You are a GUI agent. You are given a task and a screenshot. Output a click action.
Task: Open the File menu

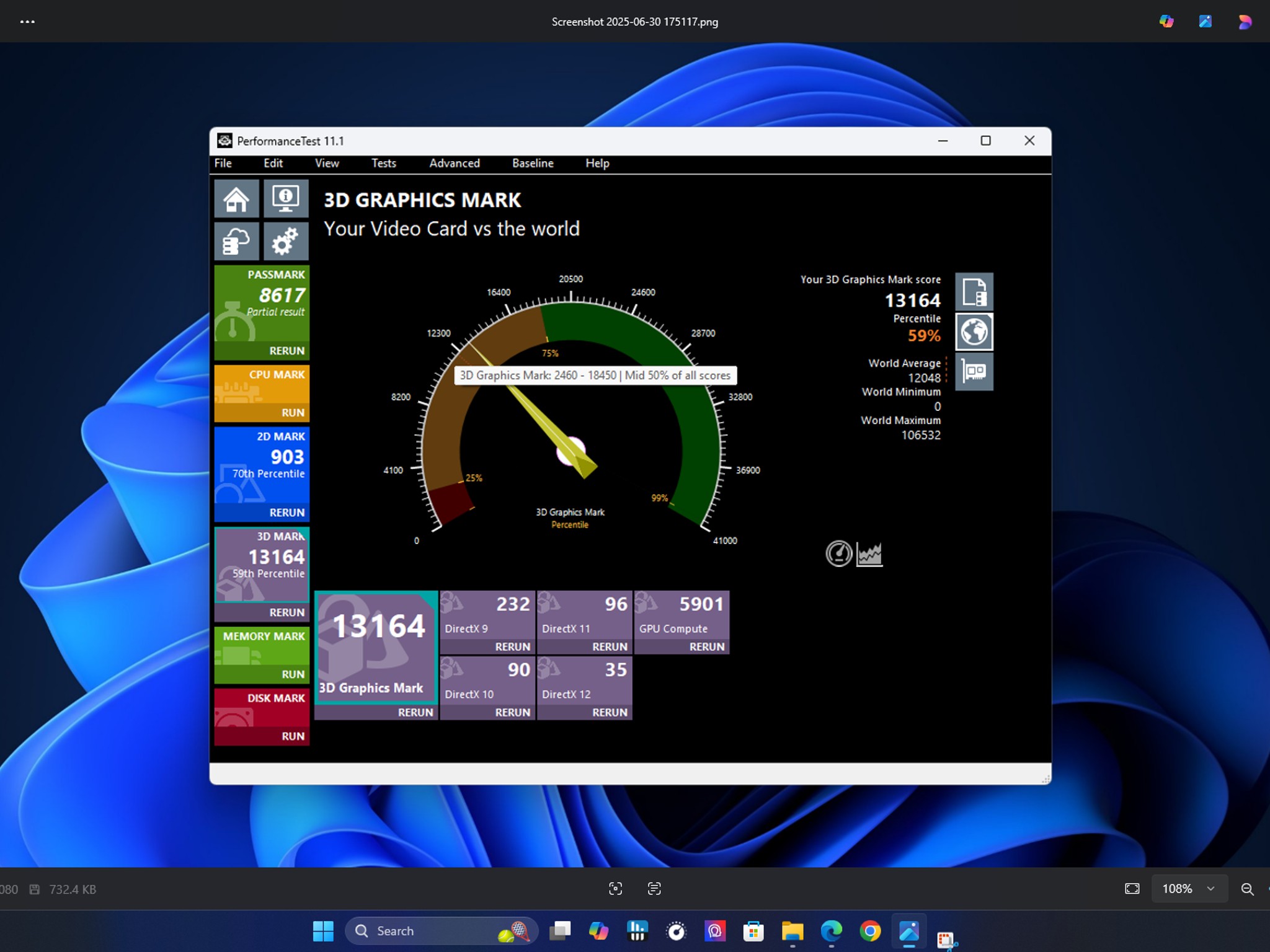point(223,163)
